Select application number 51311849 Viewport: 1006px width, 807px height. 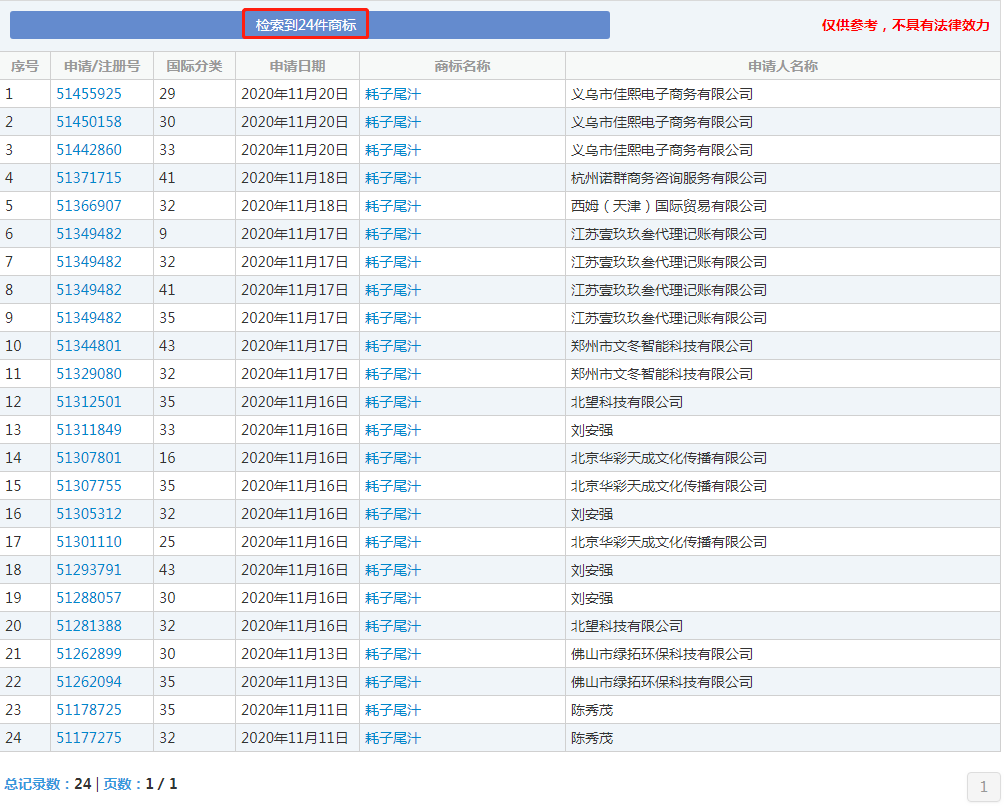(x=89, y=430)
